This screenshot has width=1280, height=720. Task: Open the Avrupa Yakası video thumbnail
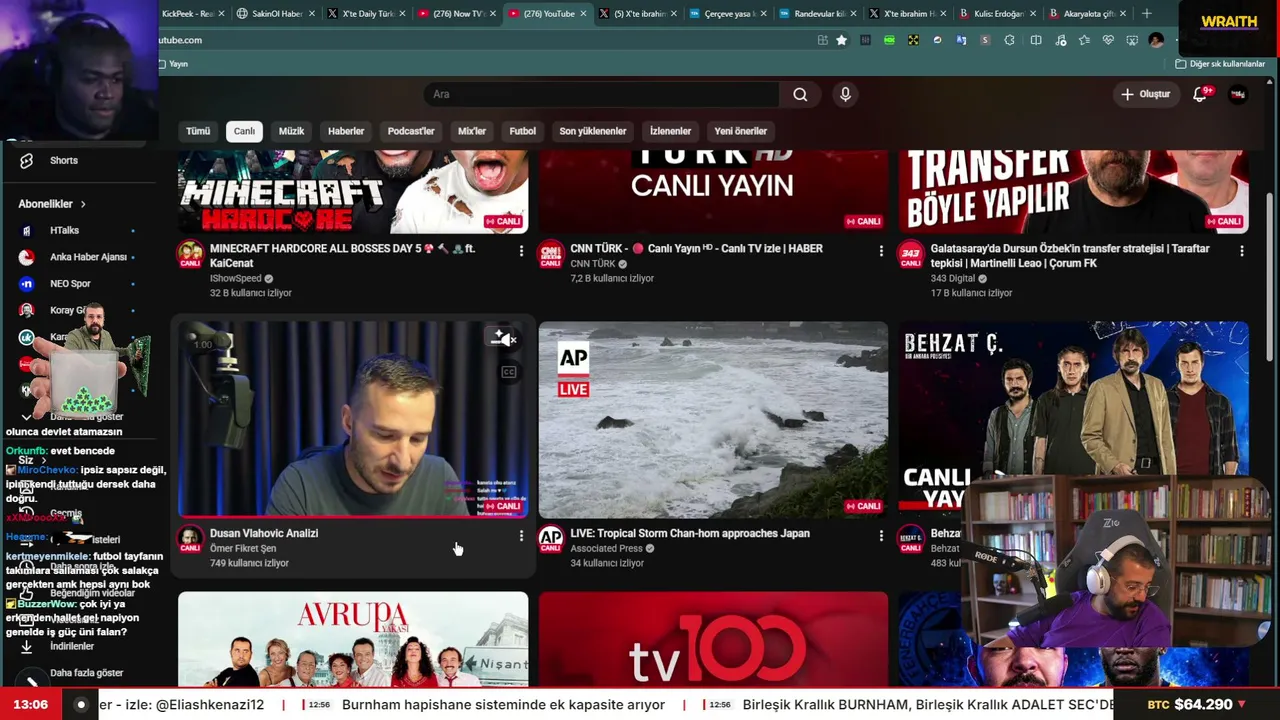coord(353,639)
